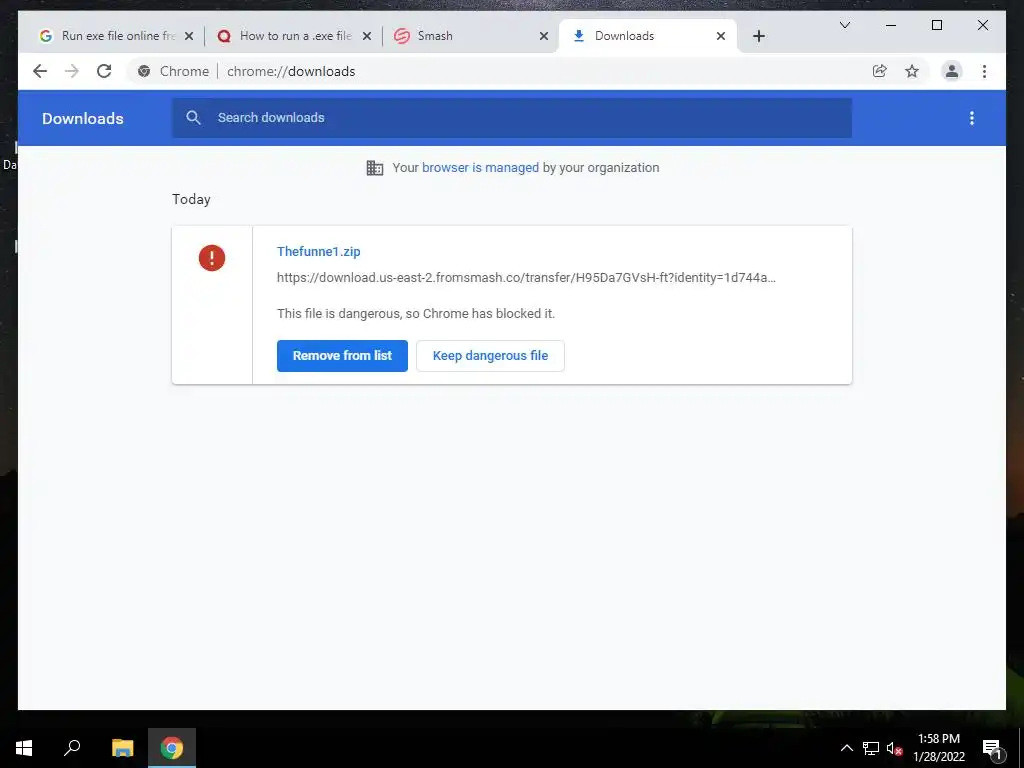Bookmark this tab with the star icon
The image size is (1024, 768).
(912, 71)
